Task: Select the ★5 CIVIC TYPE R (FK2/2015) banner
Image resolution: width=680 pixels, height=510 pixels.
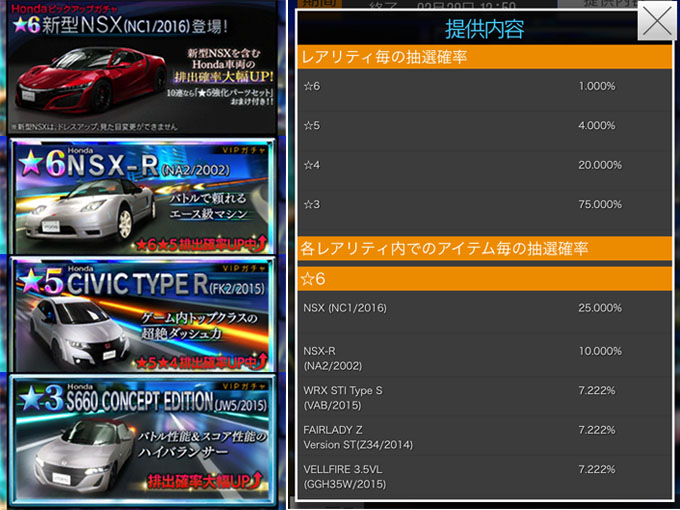Action: coord(142,314)
